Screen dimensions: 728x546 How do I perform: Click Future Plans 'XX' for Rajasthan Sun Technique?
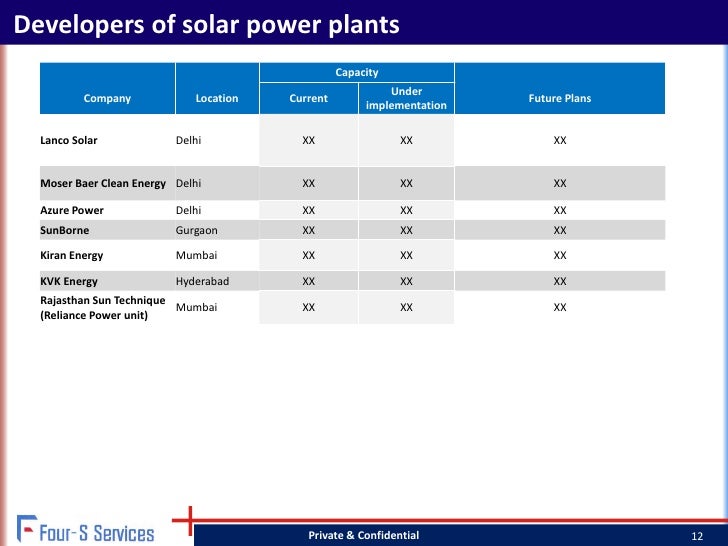pos(560,307)
